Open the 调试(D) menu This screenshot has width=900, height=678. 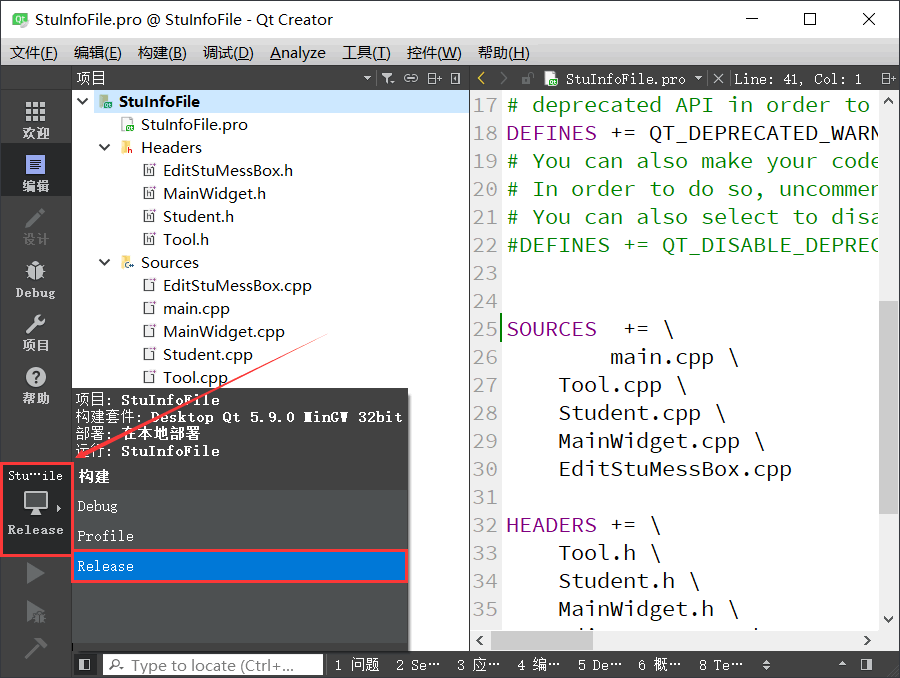pyautogui.click(x=228, y=53)
